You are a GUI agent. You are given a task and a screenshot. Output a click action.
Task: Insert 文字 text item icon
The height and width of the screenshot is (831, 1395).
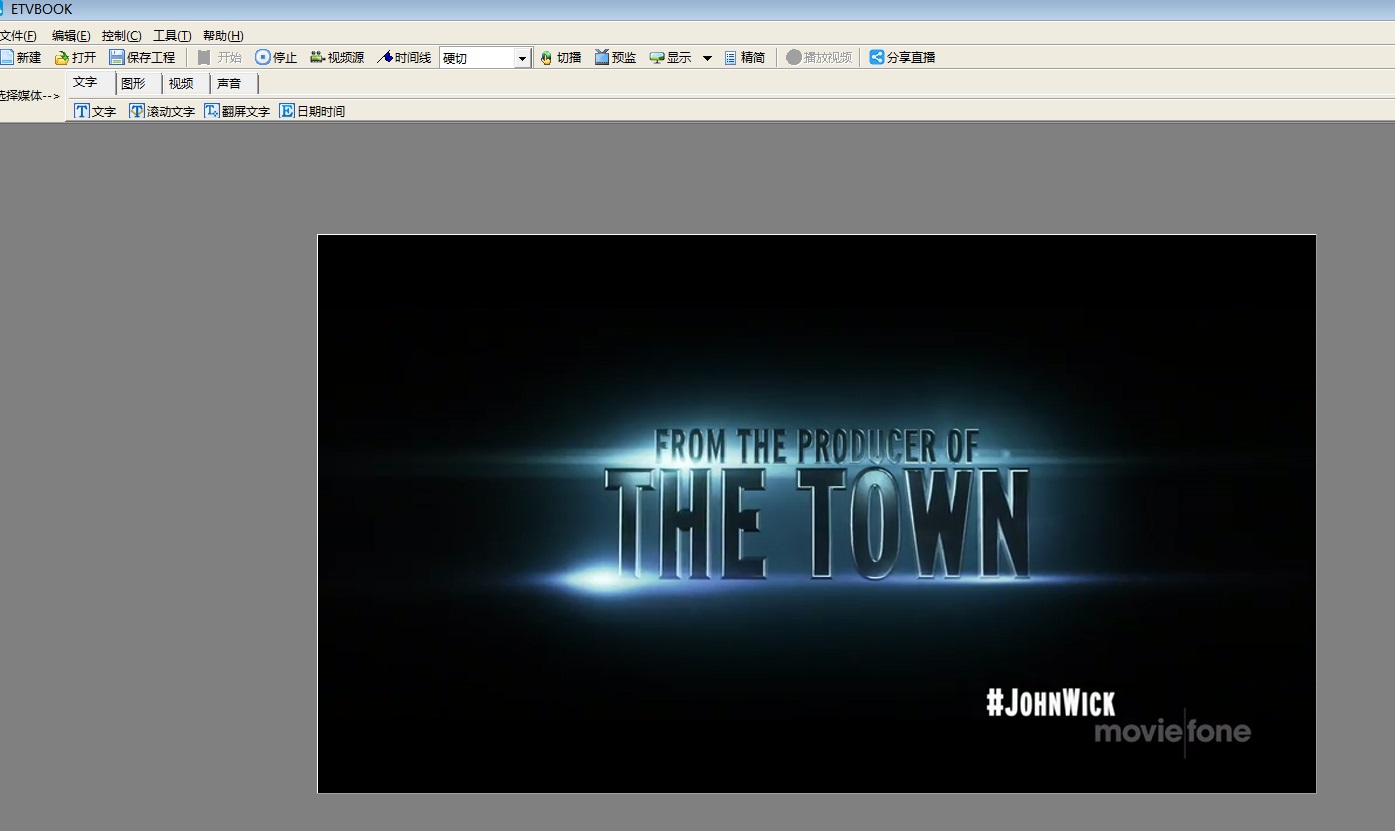pyautogui.click(x=82, y=111)
